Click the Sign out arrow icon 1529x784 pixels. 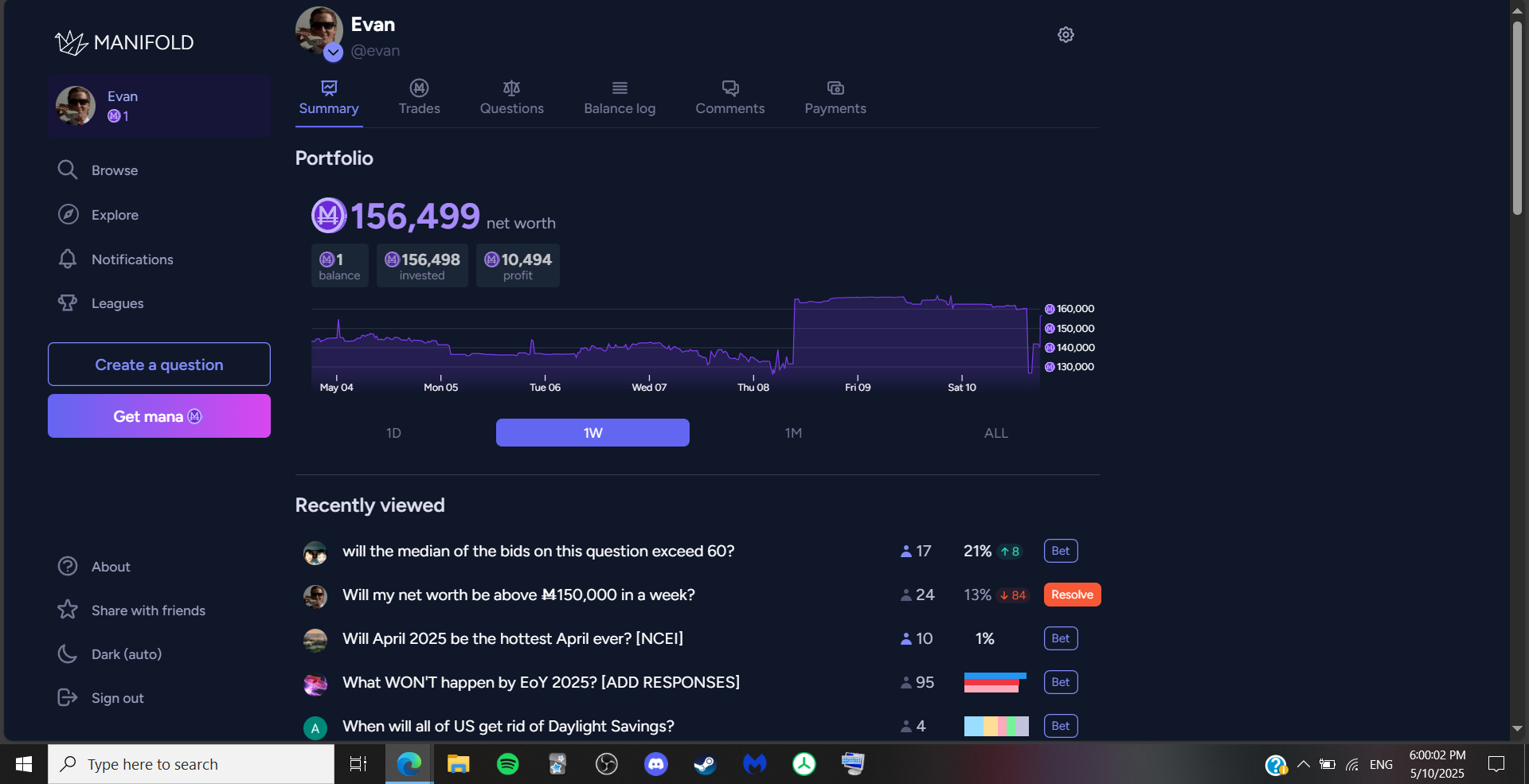(x=68, y=697)
